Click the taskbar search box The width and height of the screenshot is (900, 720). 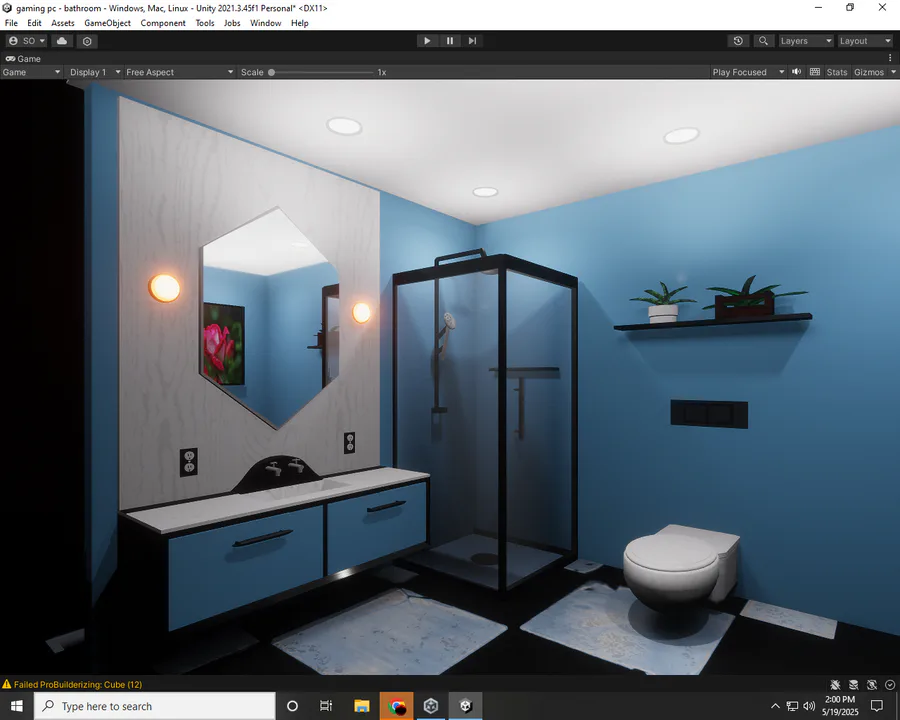pos(154,706)
